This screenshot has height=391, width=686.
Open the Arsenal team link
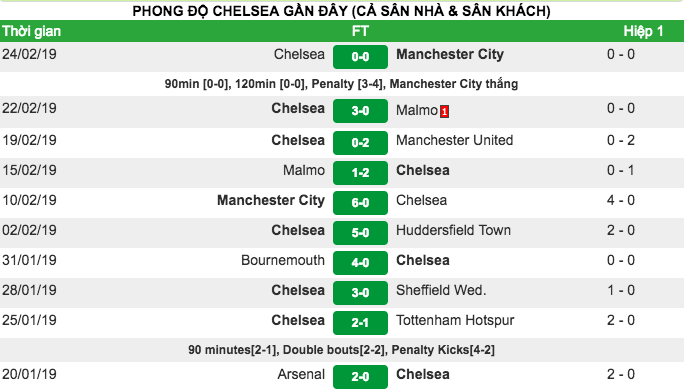(301, 374)
